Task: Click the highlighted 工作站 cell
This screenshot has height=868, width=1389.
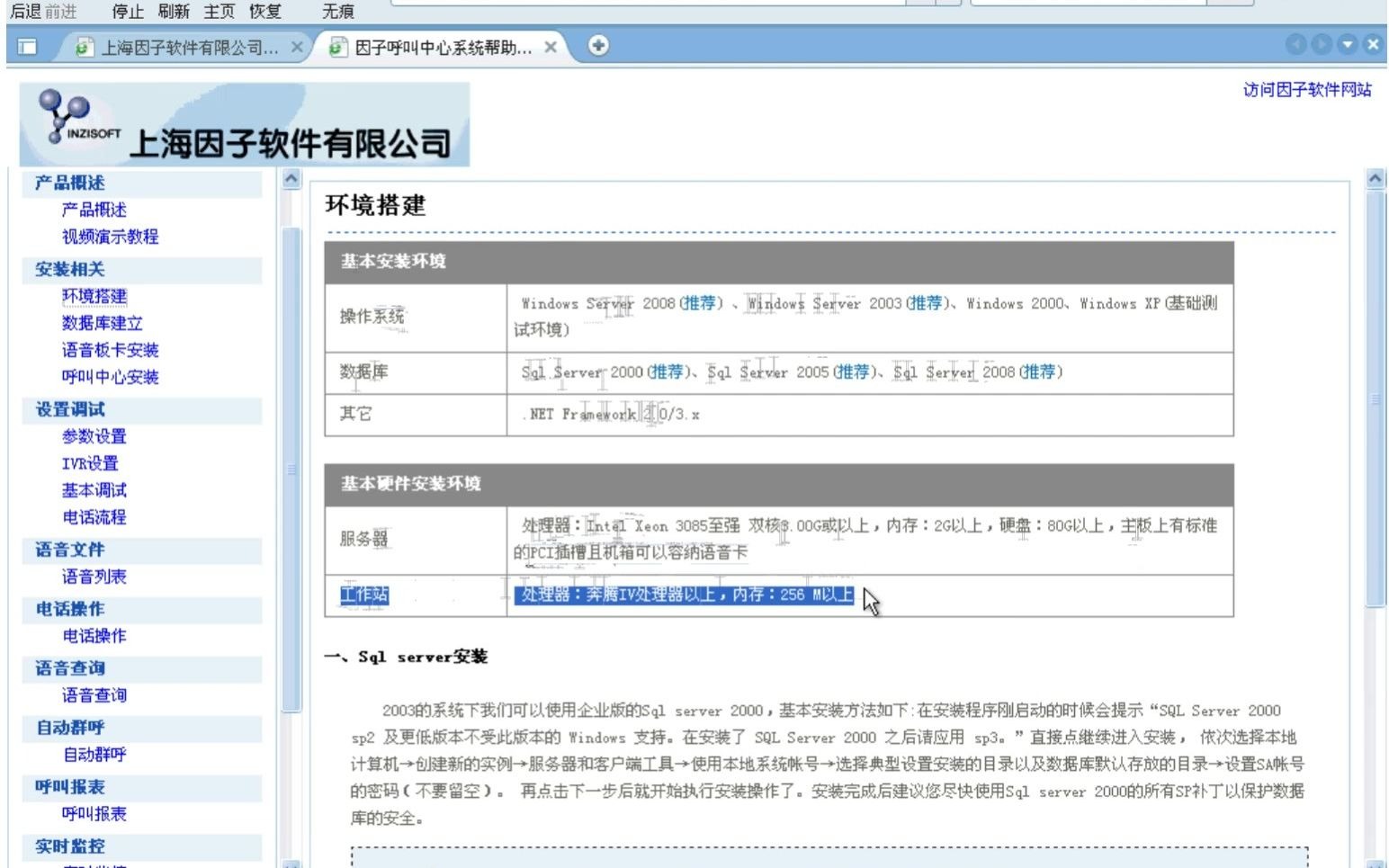Action: 416,595
